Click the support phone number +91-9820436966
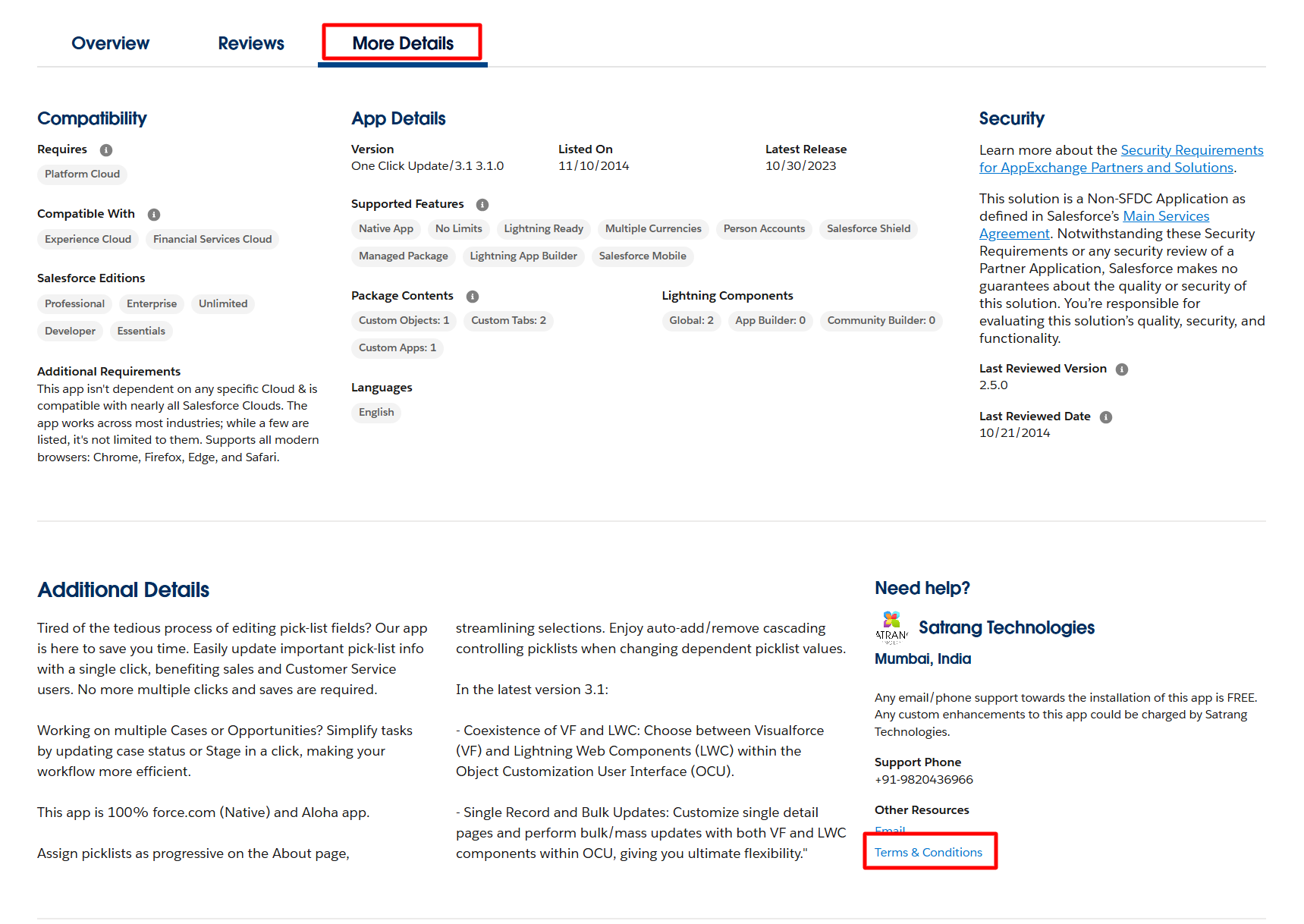1304x924 pixels. [x=923, y=779]
